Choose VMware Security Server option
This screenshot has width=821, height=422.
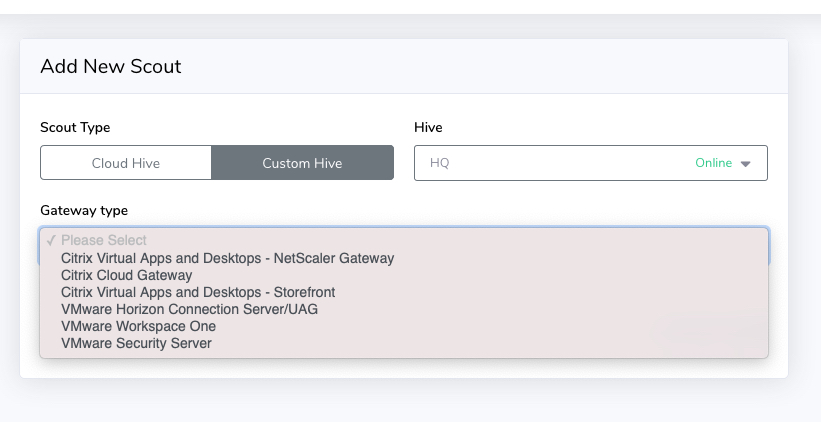pos(404,343)
